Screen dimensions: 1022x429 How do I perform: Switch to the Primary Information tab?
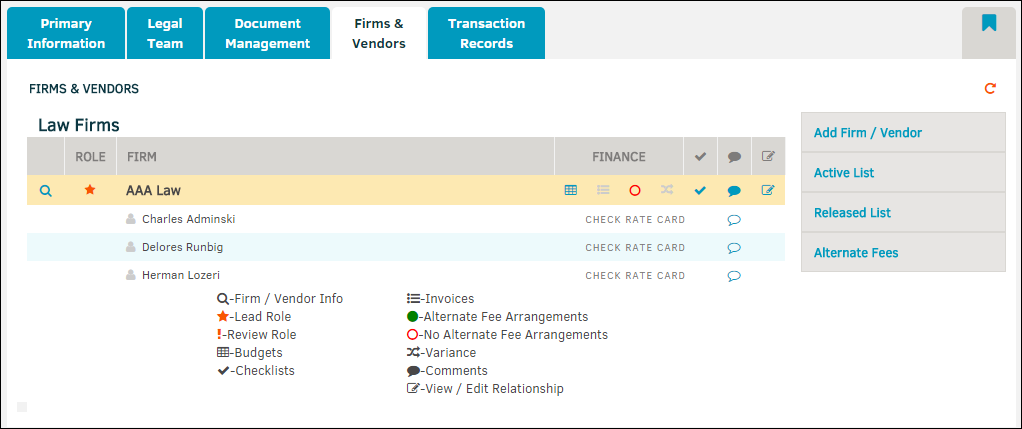(x=66, y=33)
